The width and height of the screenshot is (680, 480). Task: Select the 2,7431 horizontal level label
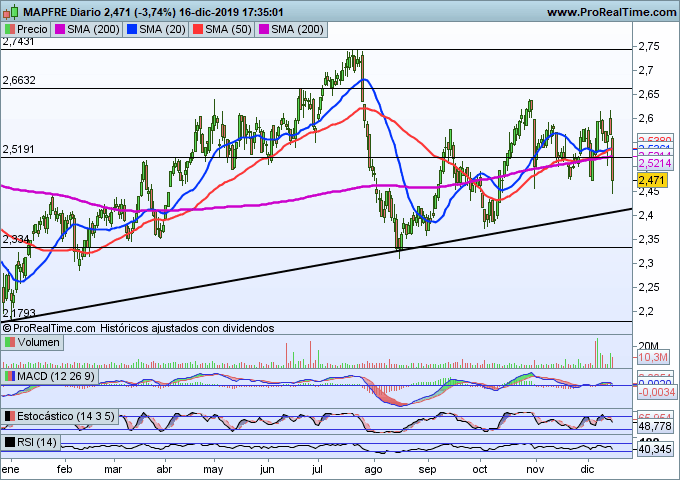(18, 42)
